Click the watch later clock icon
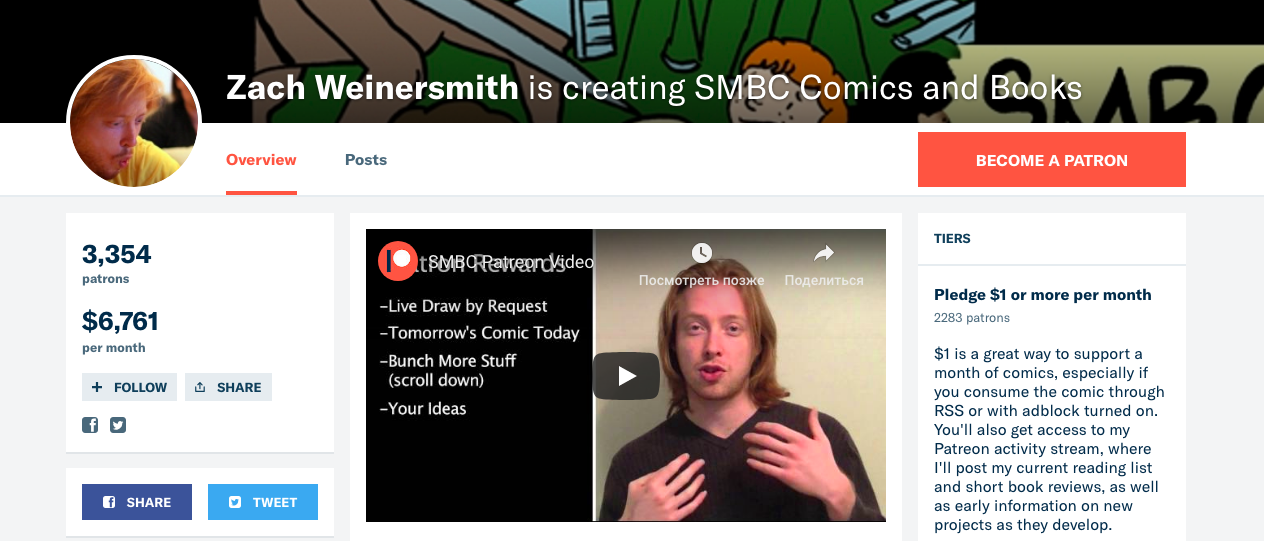The image size is (1264, 541). (702, 253)
